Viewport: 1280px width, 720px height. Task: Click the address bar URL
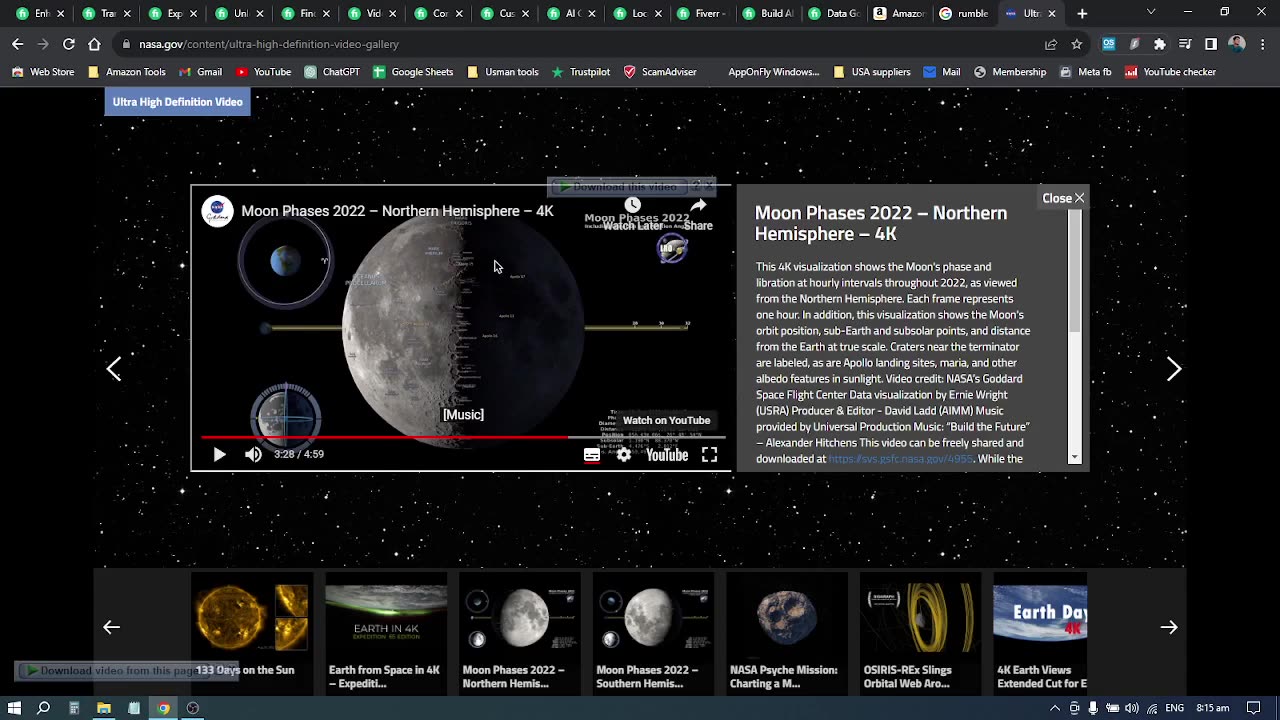coord(269,44)
